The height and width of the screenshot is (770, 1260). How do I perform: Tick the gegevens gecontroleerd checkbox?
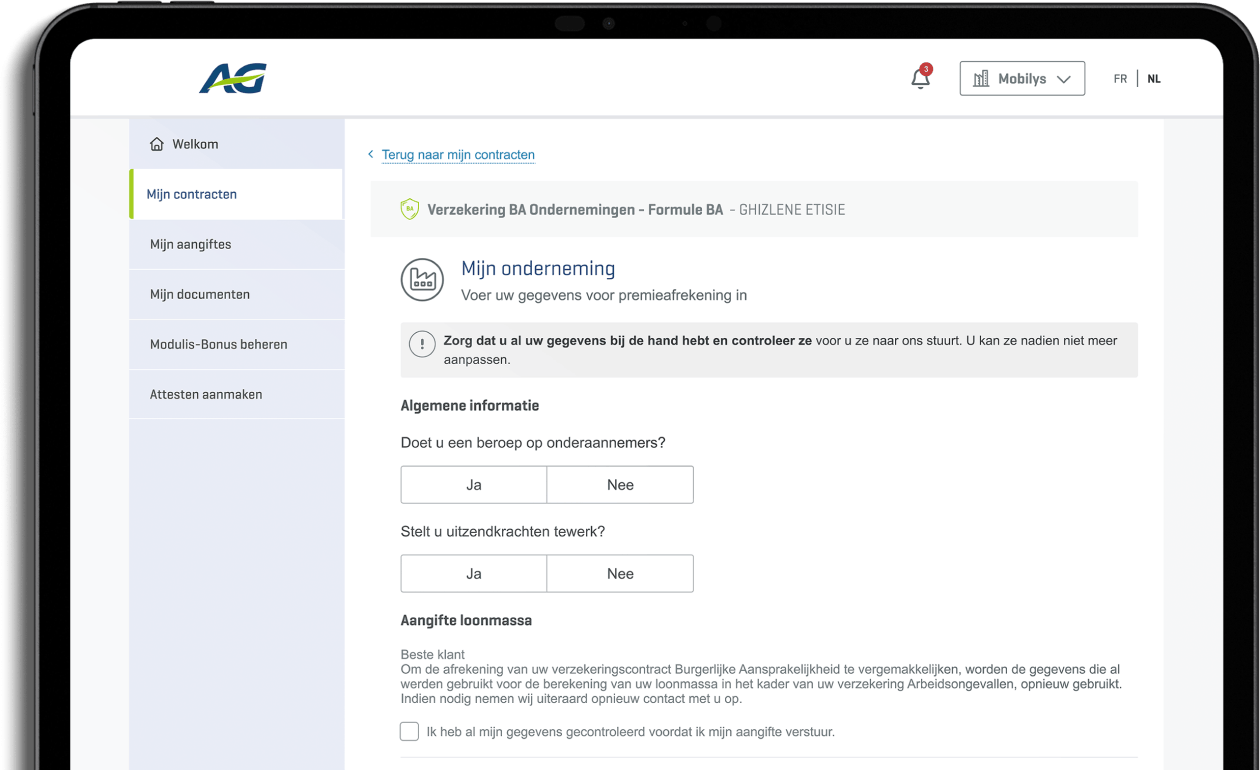409,732
